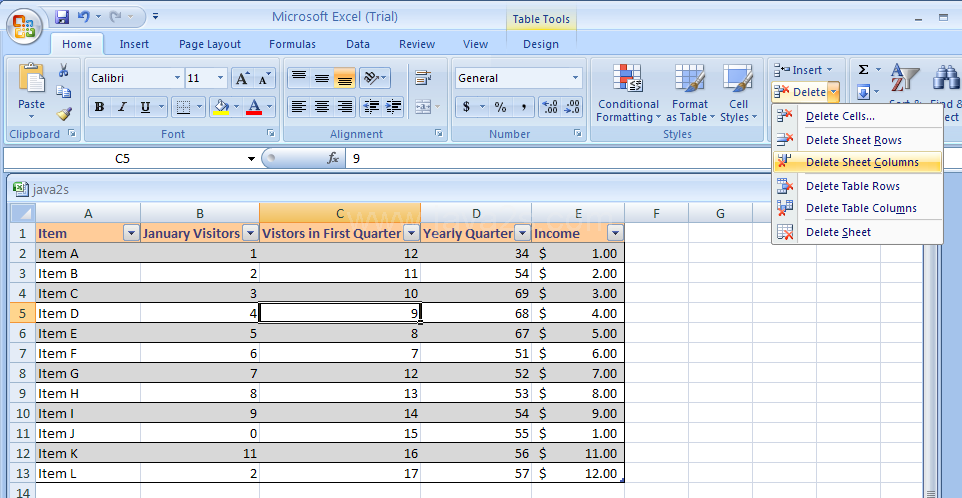
Task: Switch to the Formulas tab
Action: pyautogui.click(x=293, y=44)
